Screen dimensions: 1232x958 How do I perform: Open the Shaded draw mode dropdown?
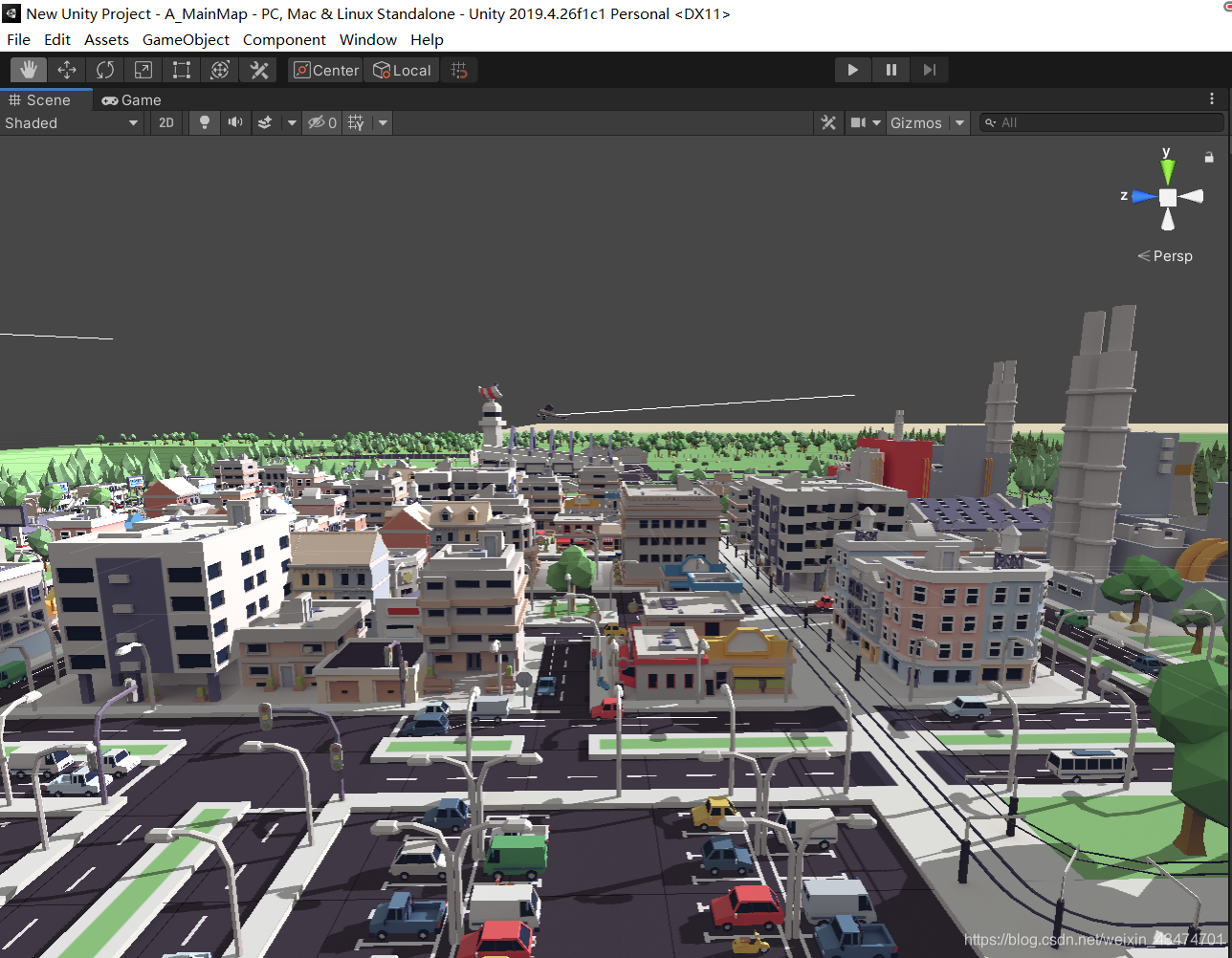tap(72, 122)
